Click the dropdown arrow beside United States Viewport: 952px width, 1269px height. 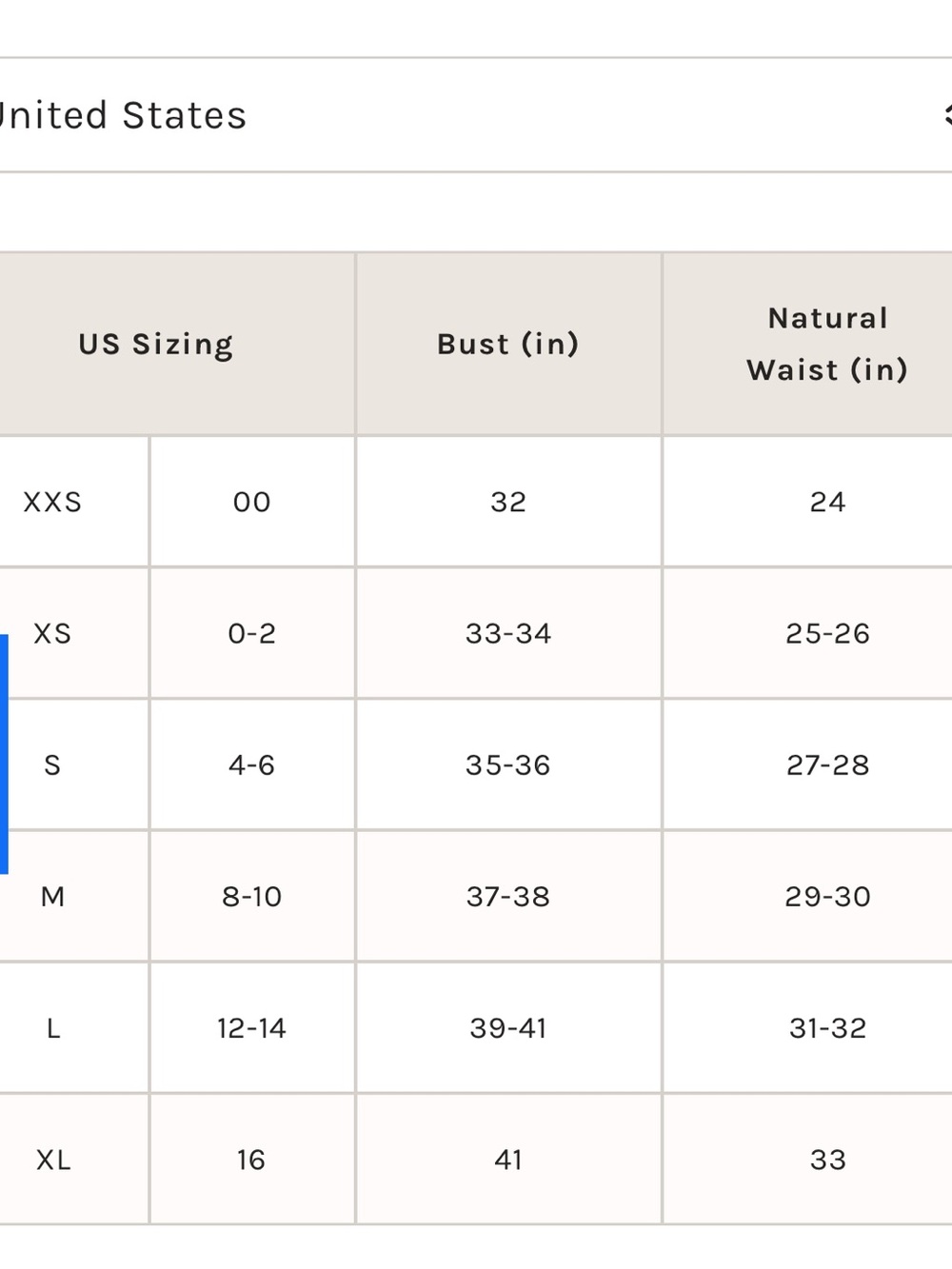(947, 115)
